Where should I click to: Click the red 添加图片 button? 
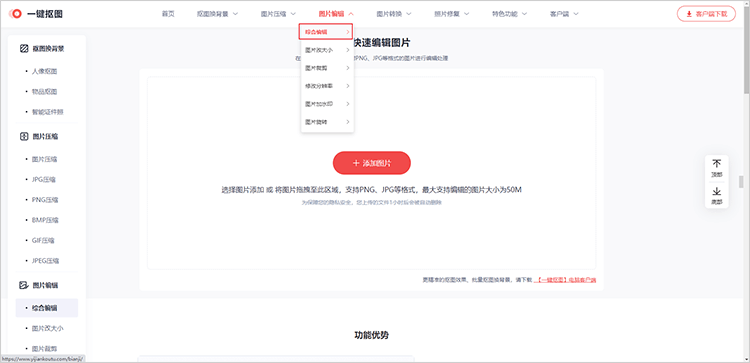(x=372, y=163)
